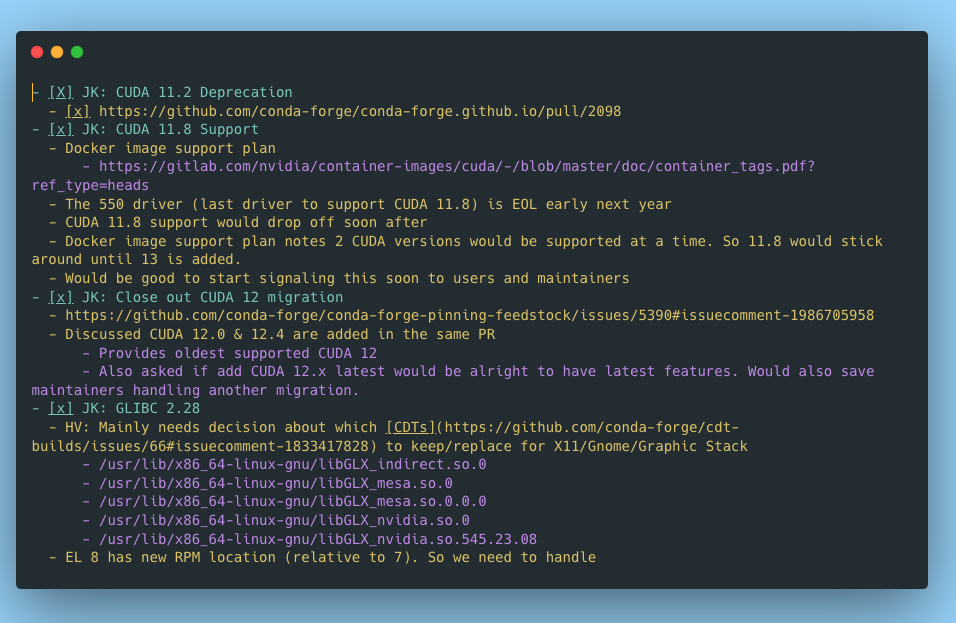Open the conda-forge-pinning-feedstock issue 5390 link
The height and width of the screenshot is (623, 956).
pyautogui.click(x=469, y=315)
